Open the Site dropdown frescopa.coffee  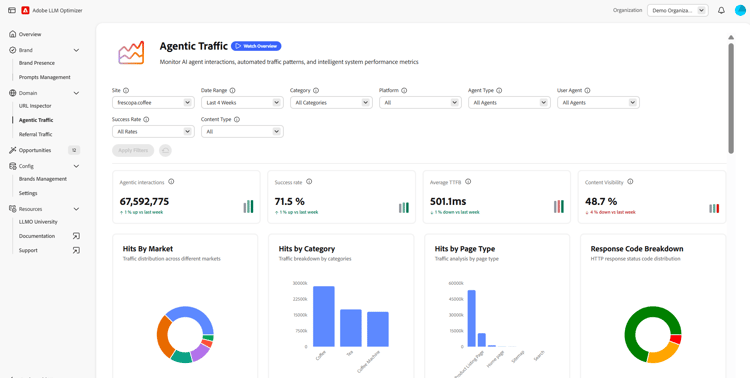click(x=153, y=102)
